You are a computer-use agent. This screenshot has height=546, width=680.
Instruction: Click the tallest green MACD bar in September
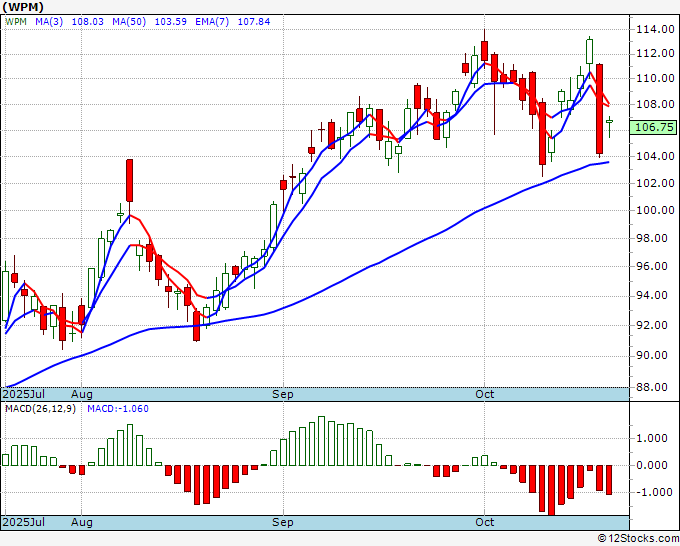(x=321, y=441)
